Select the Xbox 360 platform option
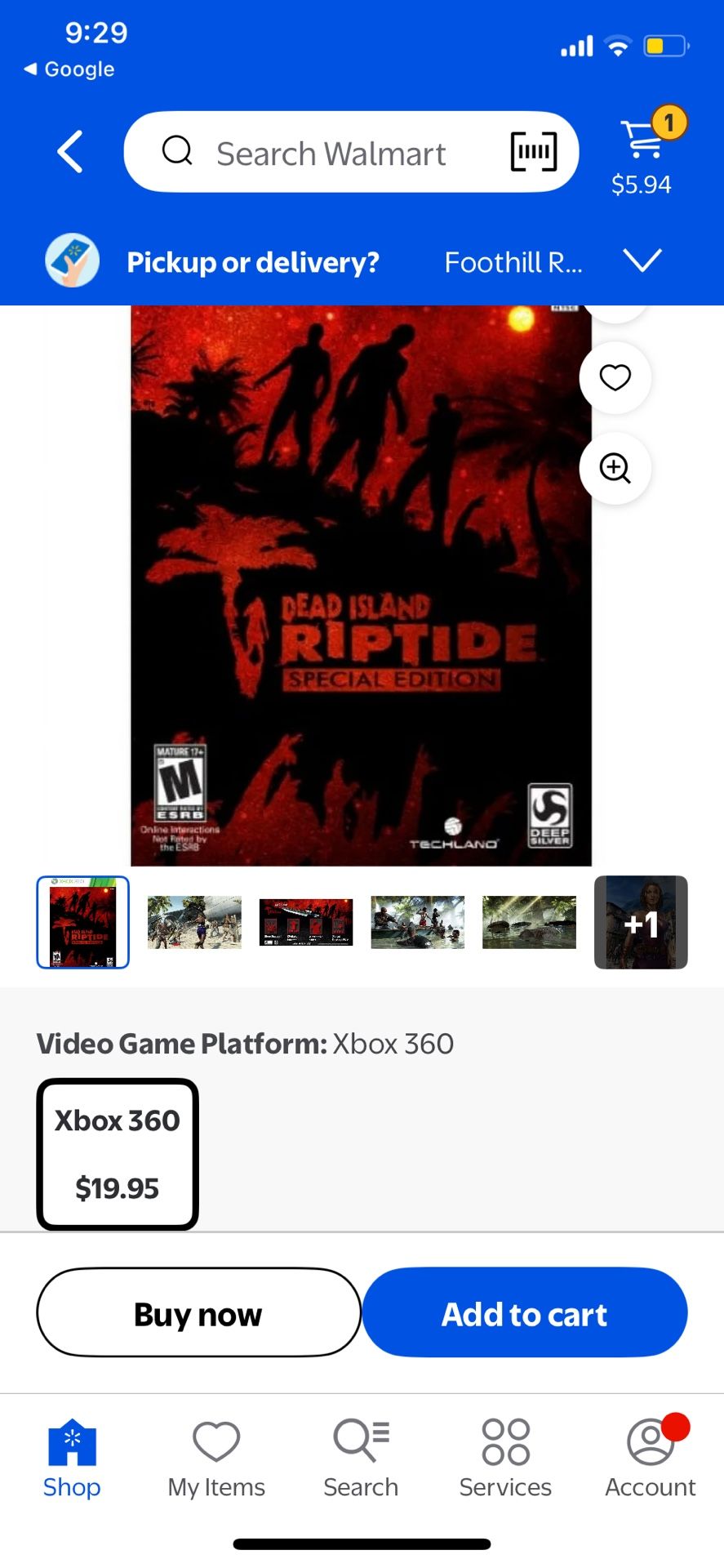 point(118,1154)
